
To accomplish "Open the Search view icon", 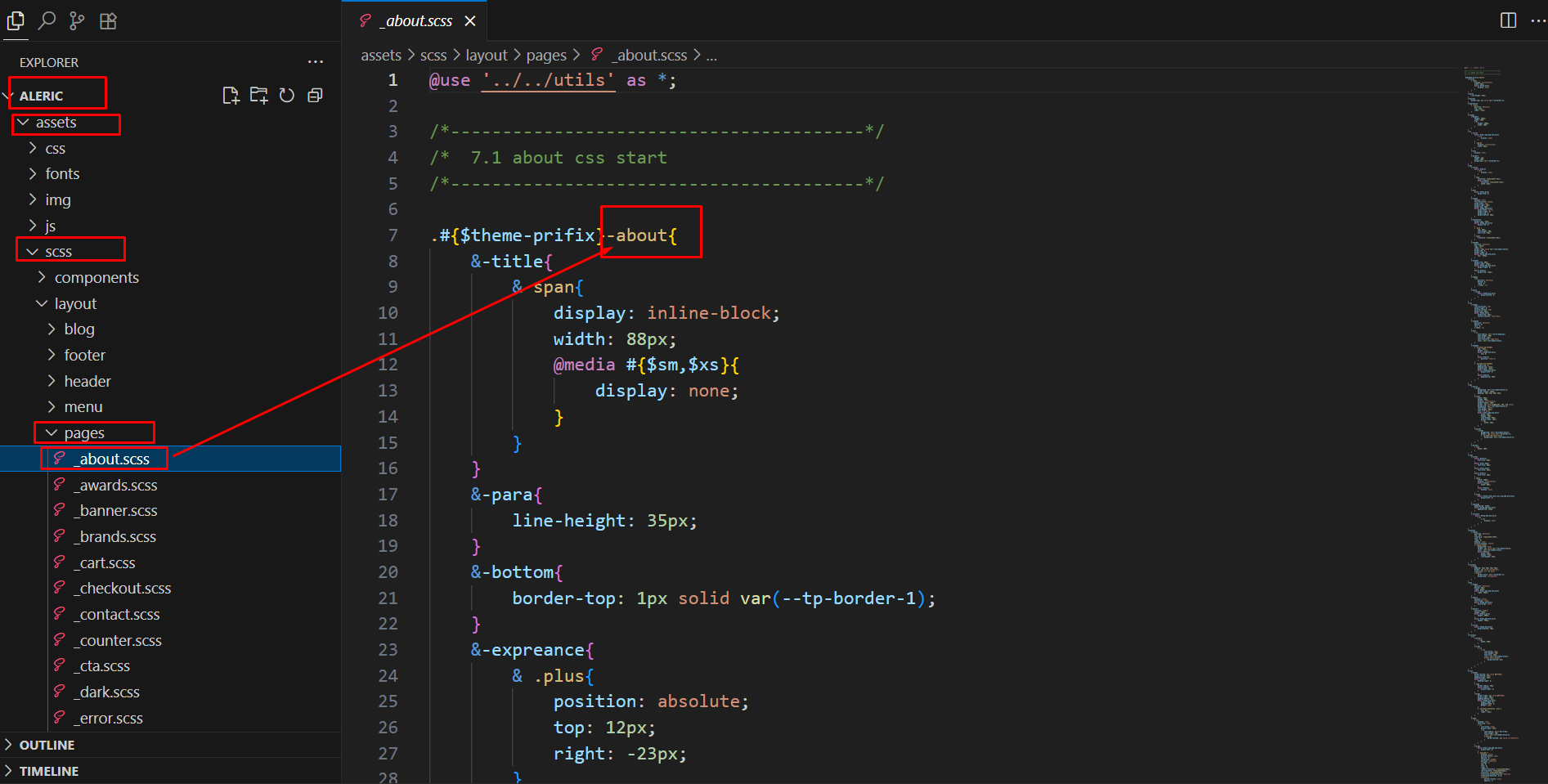I will click(x=47, y=20).
